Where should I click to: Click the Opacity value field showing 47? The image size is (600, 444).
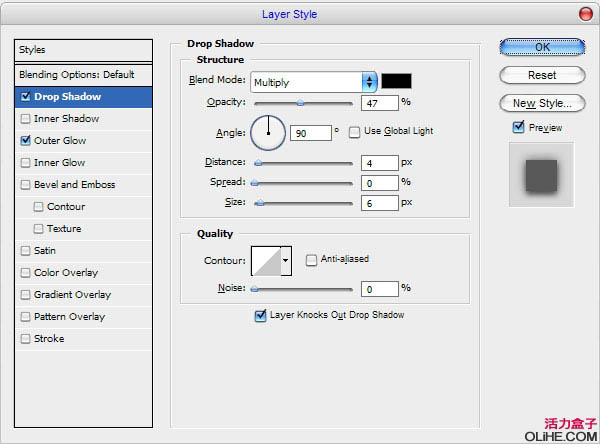(x=380, y=103)
